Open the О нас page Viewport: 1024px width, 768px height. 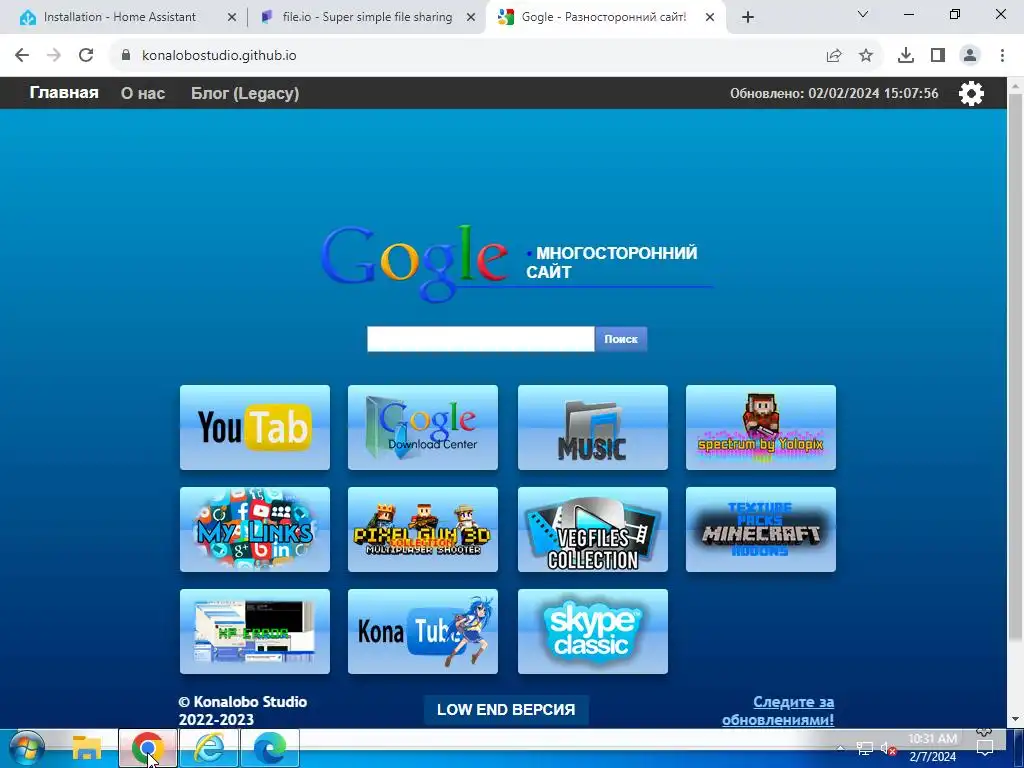click(143, 93)
